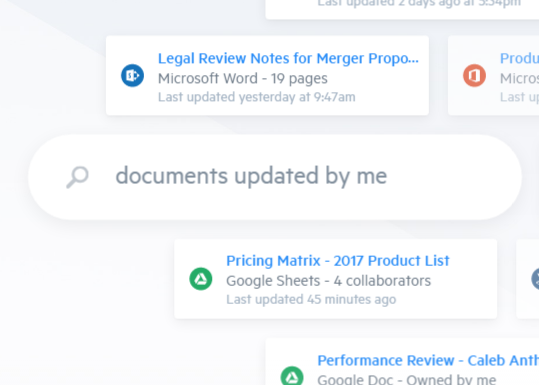Open Pricing Matrix - 2017 Product List link
539x385 pixels.
[338, 261]
